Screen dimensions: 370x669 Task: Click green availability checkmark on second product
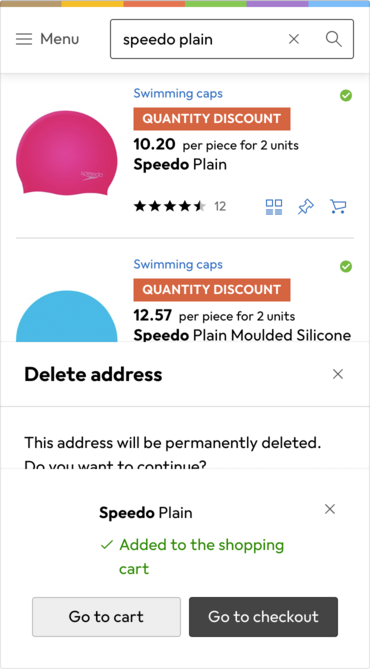[346, 267]
